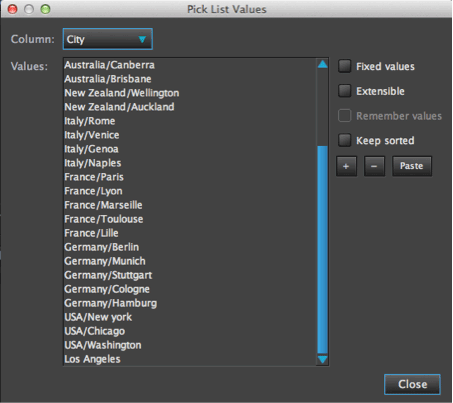Click the scrollbar up arrow

[322, 64]
